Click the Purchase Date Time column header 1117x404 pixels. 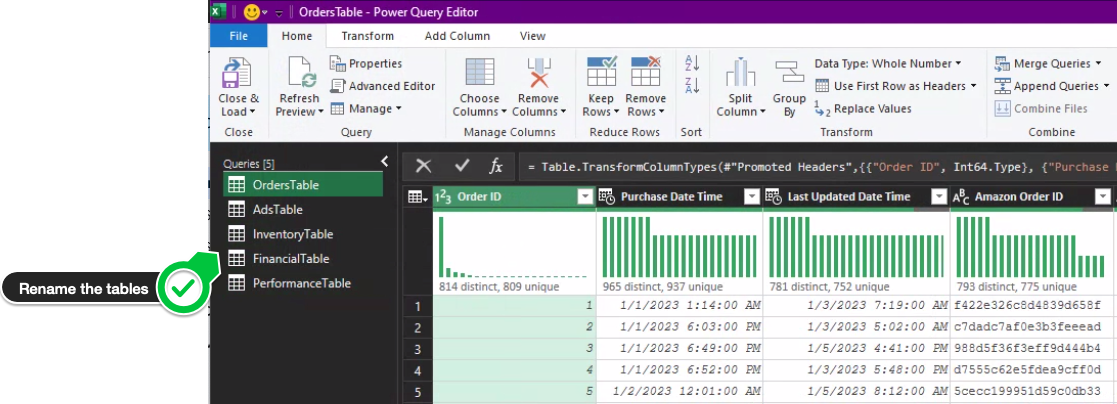679,197
